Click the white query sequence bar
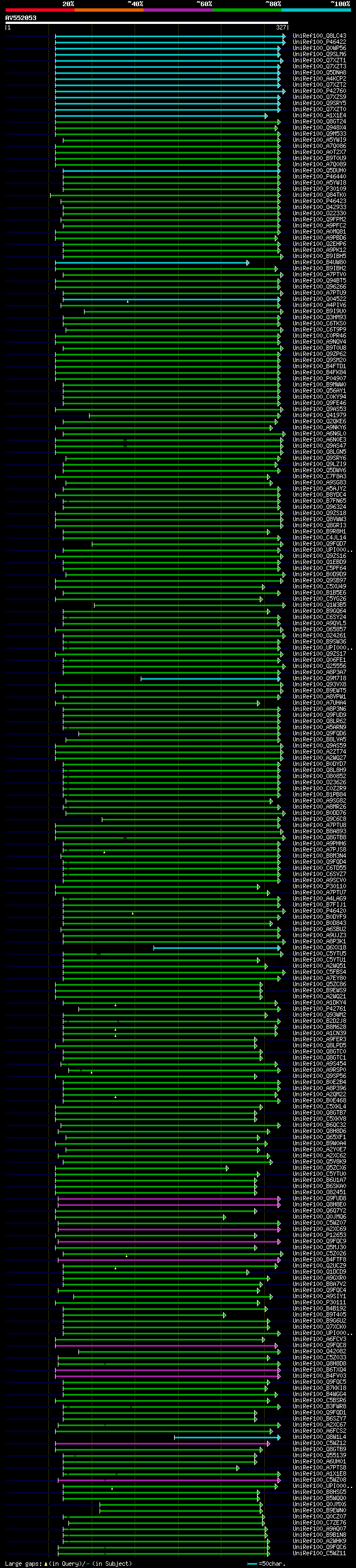The height and width of the screenshot is (1568, 356). (147, 22)
